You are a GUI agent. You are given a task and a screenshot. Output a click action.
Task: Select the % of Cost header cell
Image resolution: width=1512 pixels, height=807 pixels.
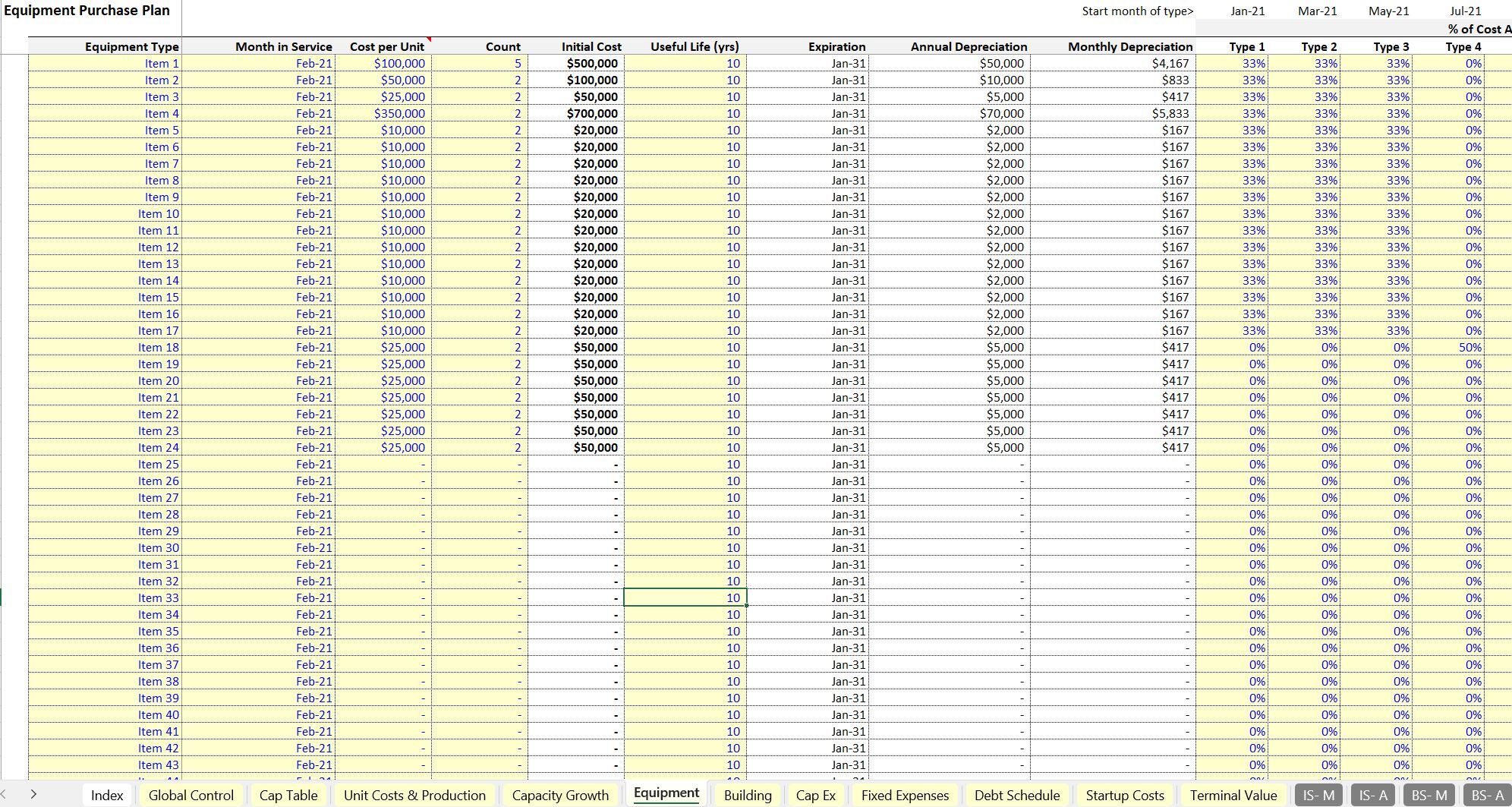coord(1479,29)
